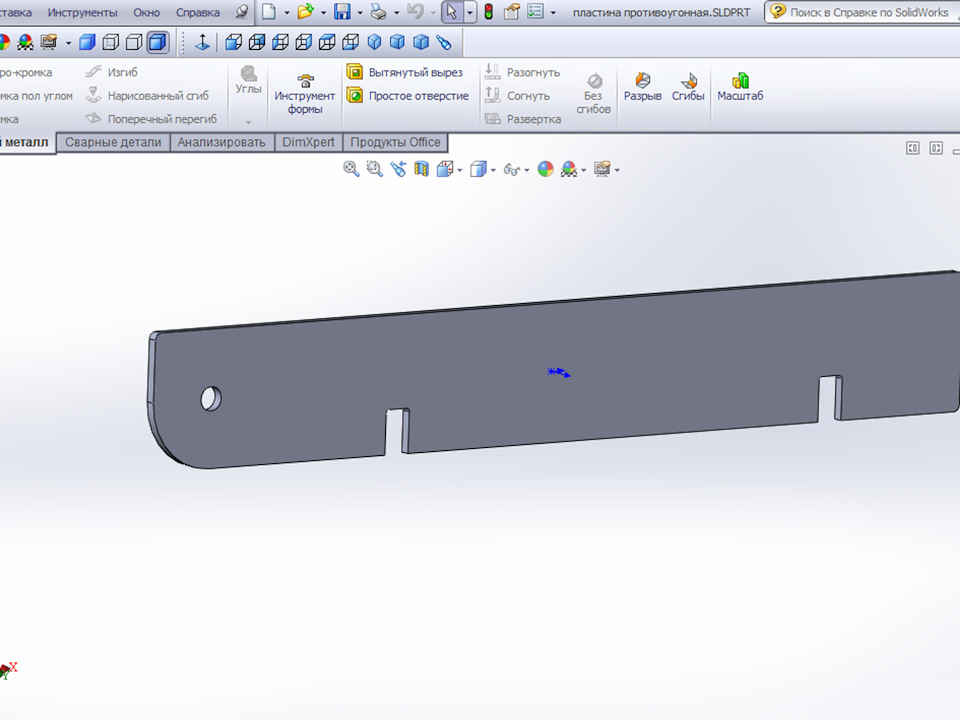The width and height of the screenshot is (960, 720).
Task: Select Hidden Lines Visible display style
Action: [111, 42]
